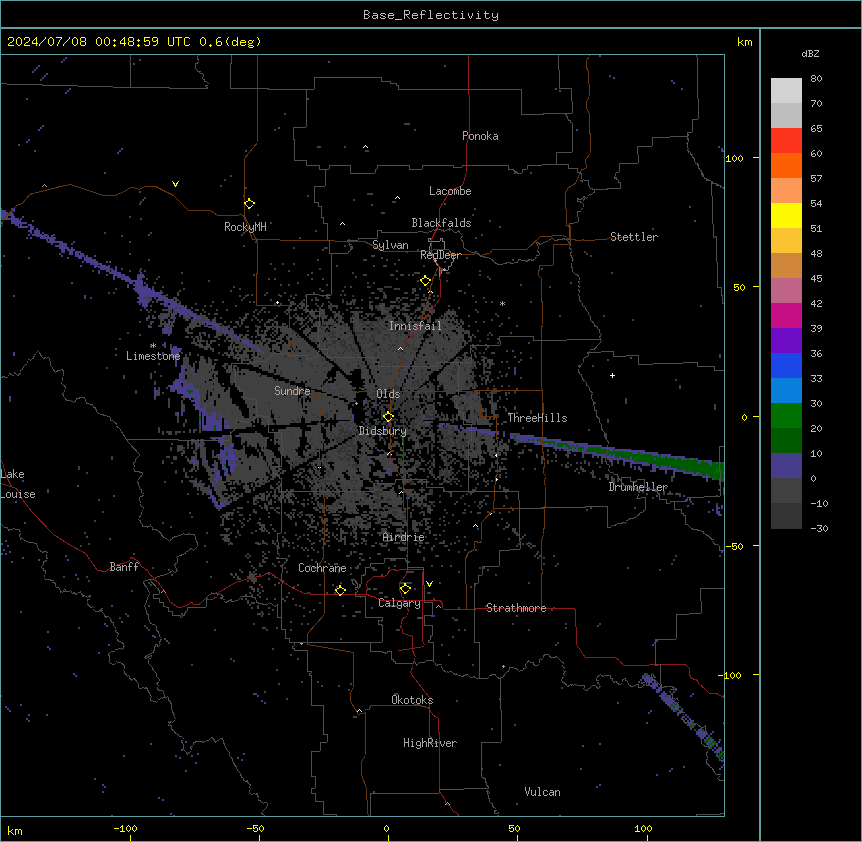Click the white plus marker east of ThreeHills
The height and width of the screenshot is (842, 862).
click(x=612, y=375)
